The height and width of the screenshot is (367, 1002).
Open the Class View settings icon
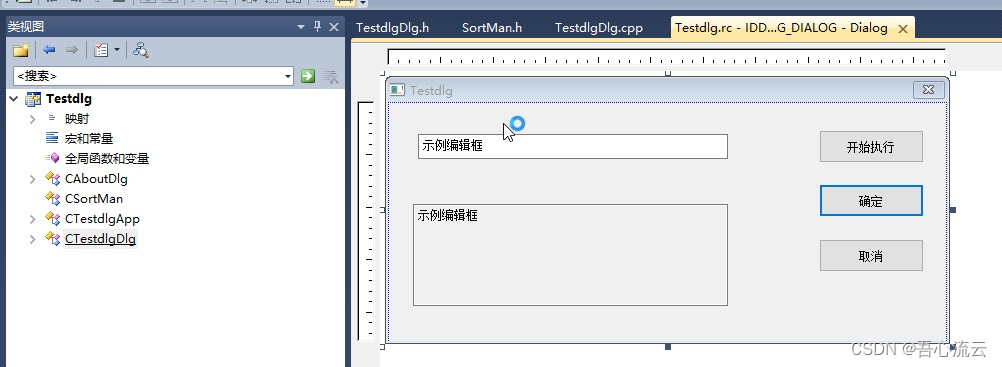point(101,51)
